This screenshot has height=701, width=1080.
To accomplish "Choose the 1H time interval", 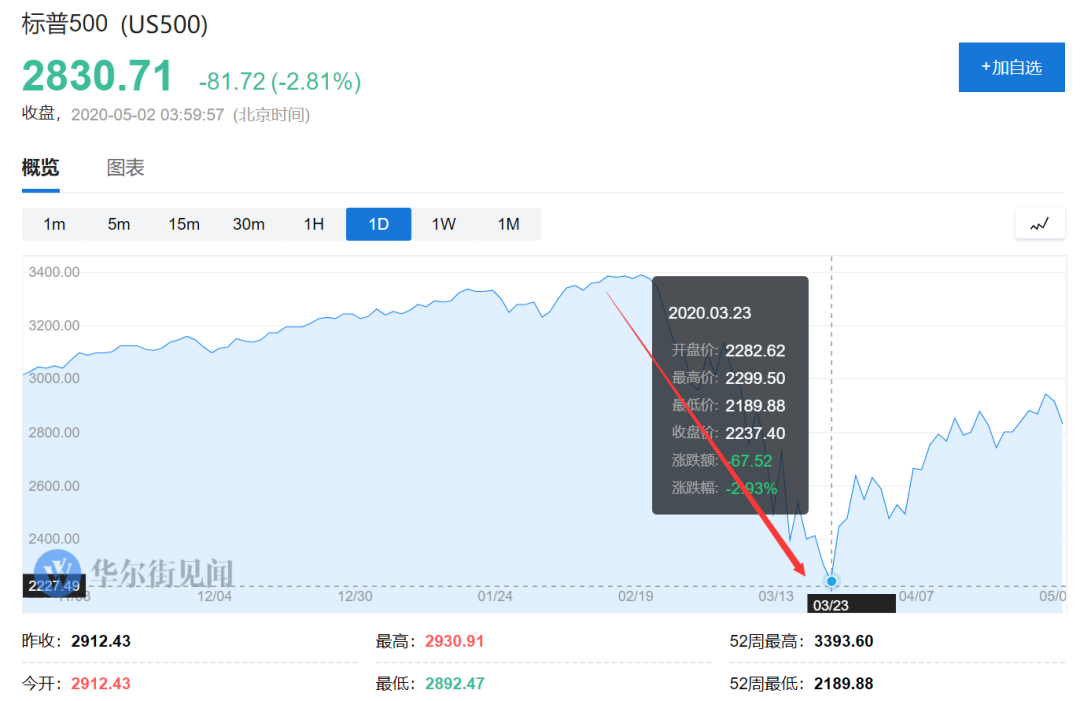I will (314, 224).
